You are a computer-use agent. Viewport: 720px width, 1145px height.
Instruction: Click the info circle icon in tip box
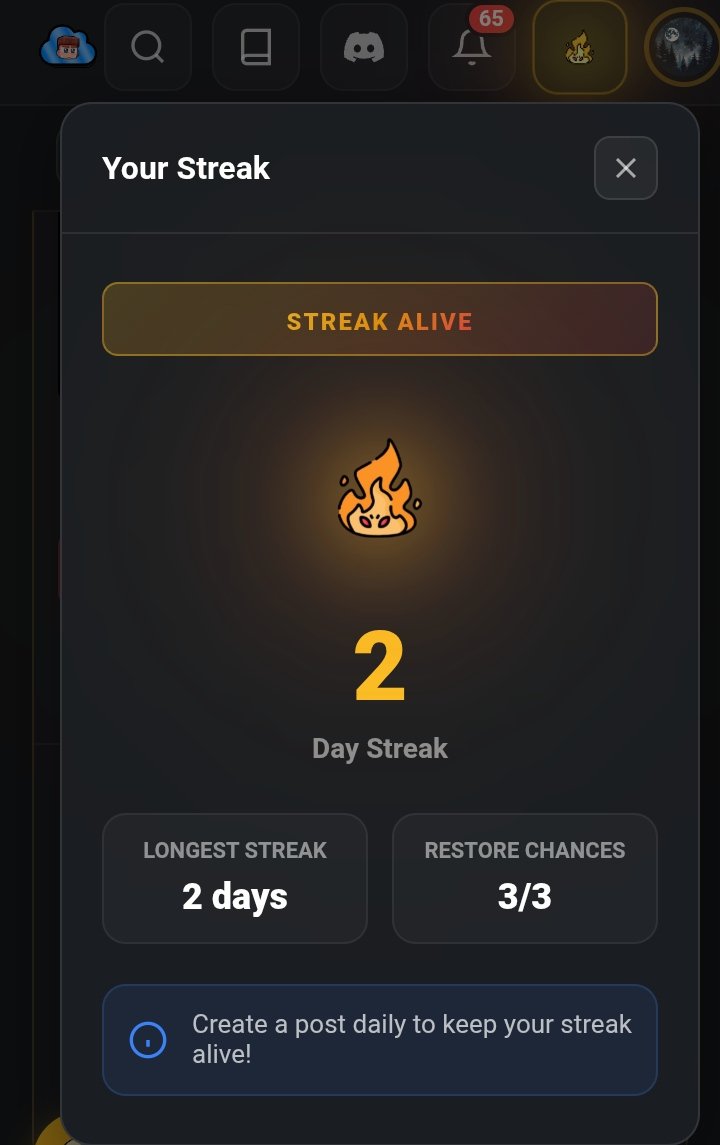(x=148, y=1039)
